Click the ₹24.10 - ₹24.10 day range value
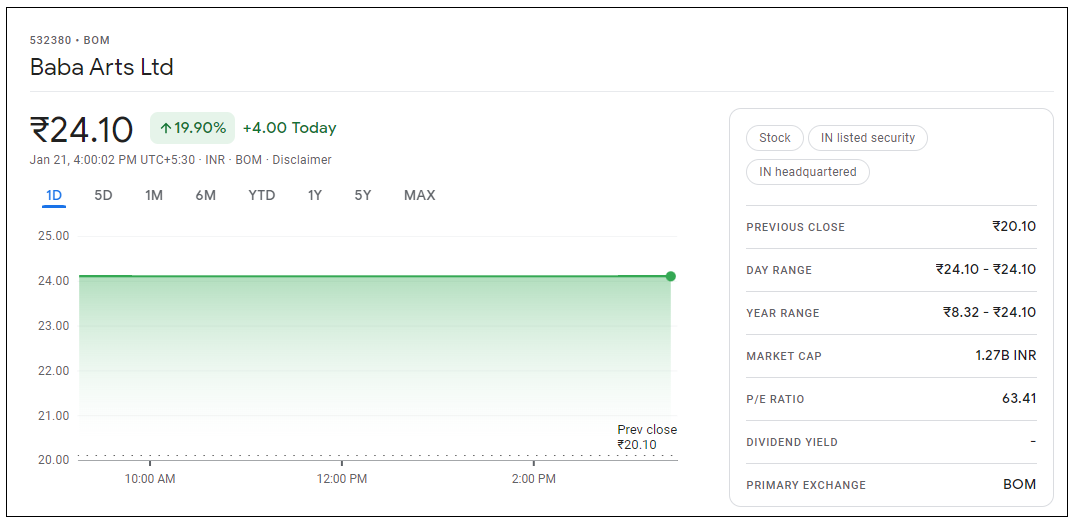This screenshot has width=1076, height=525. (x=985, y=270)
